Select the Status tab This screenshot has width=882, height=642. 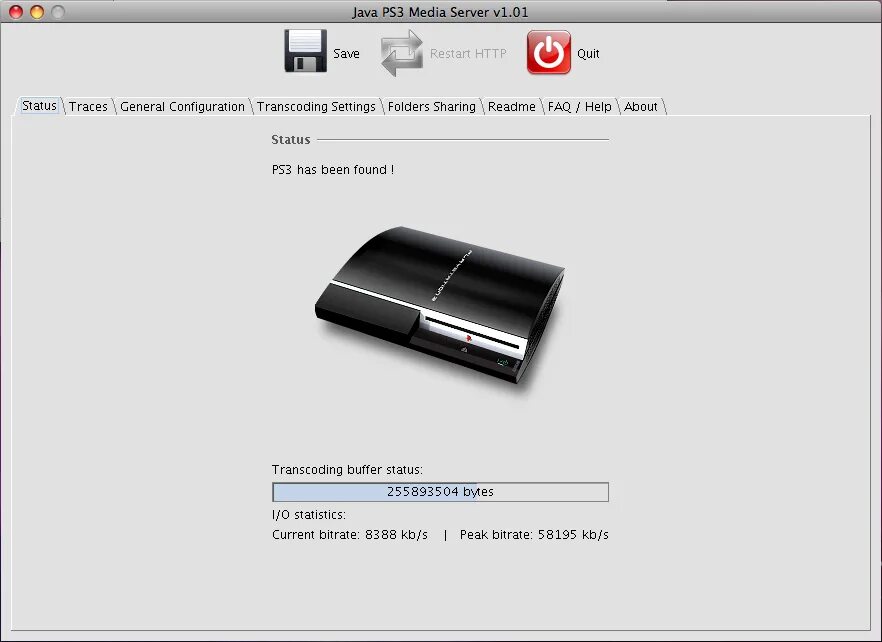(x=39, y=106)
